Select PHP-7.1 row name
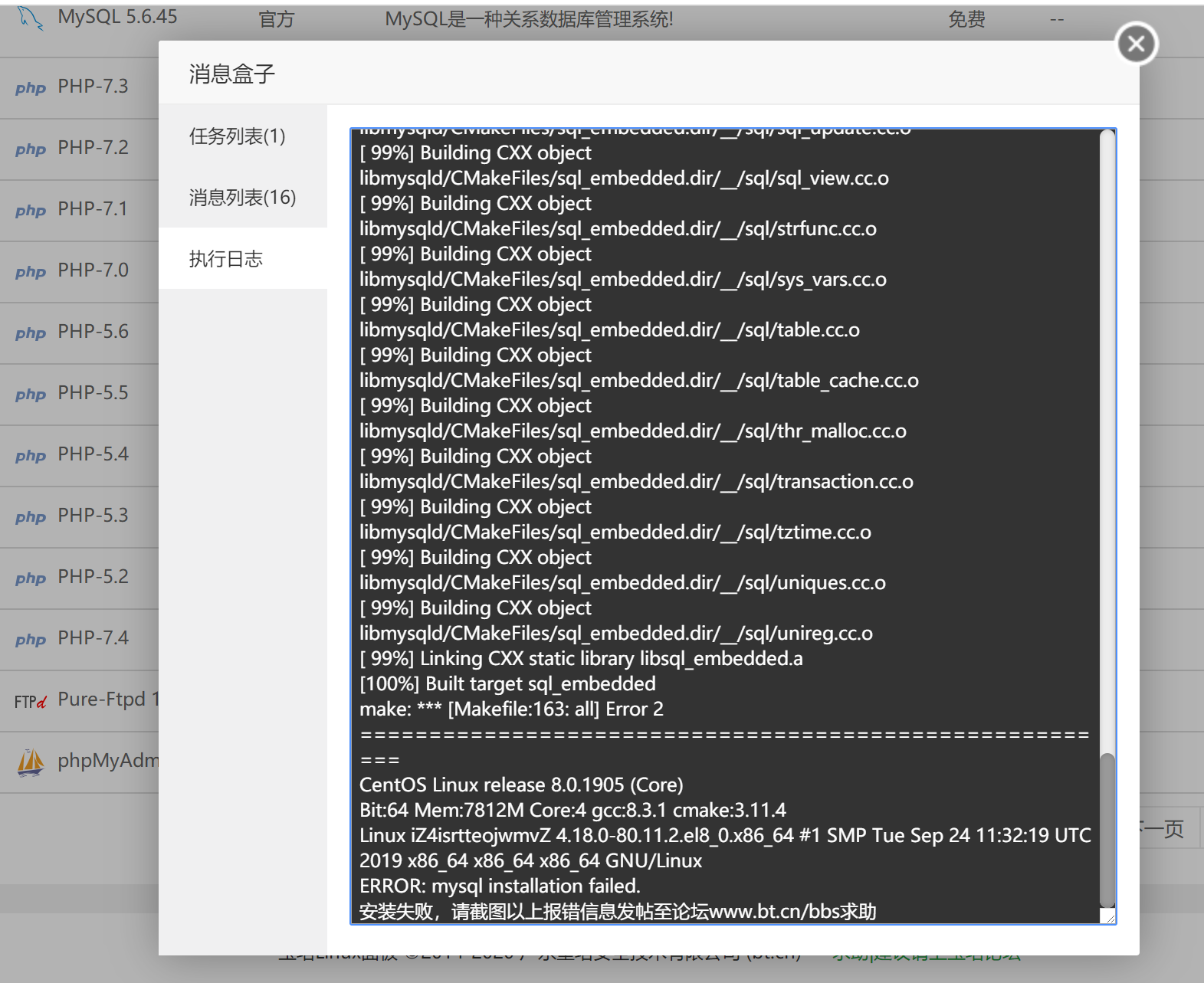Image resolution: width=1204 pixels, height=983 pixels. 93,208
